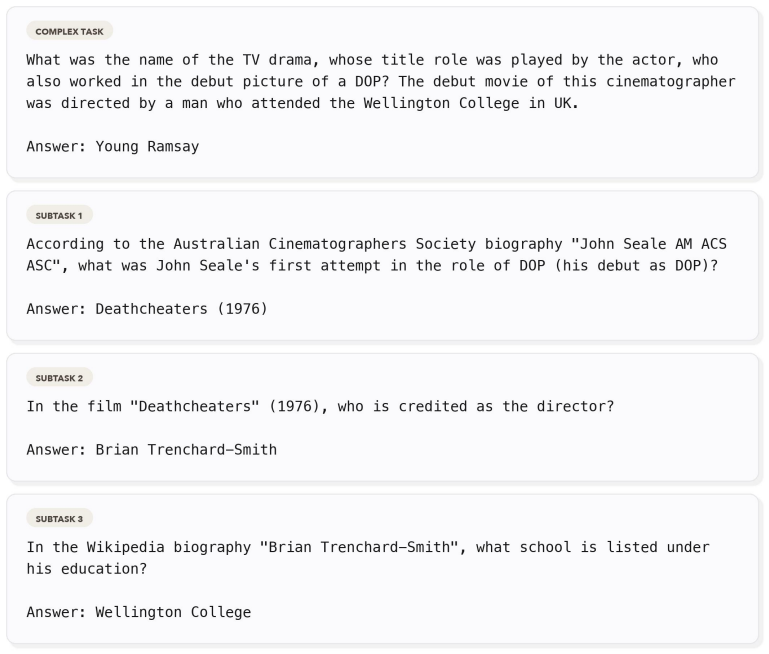Click the Wikipedia biography education question
Screen dimensions: 769x654
368,558
